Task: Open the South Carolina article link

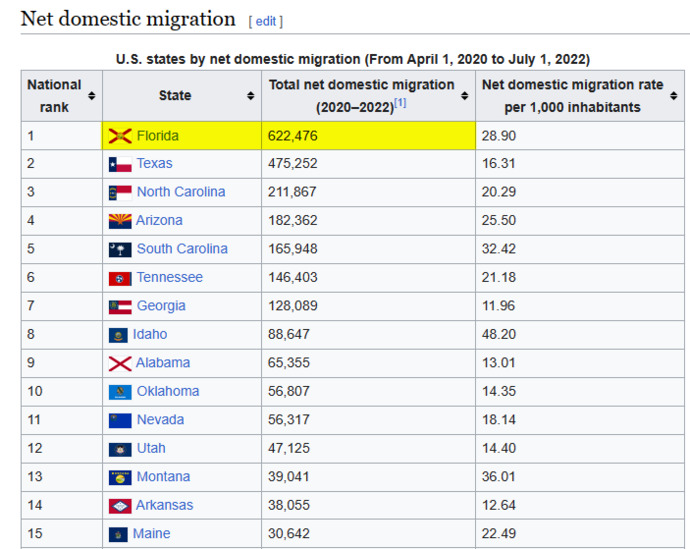Action: 182,249
